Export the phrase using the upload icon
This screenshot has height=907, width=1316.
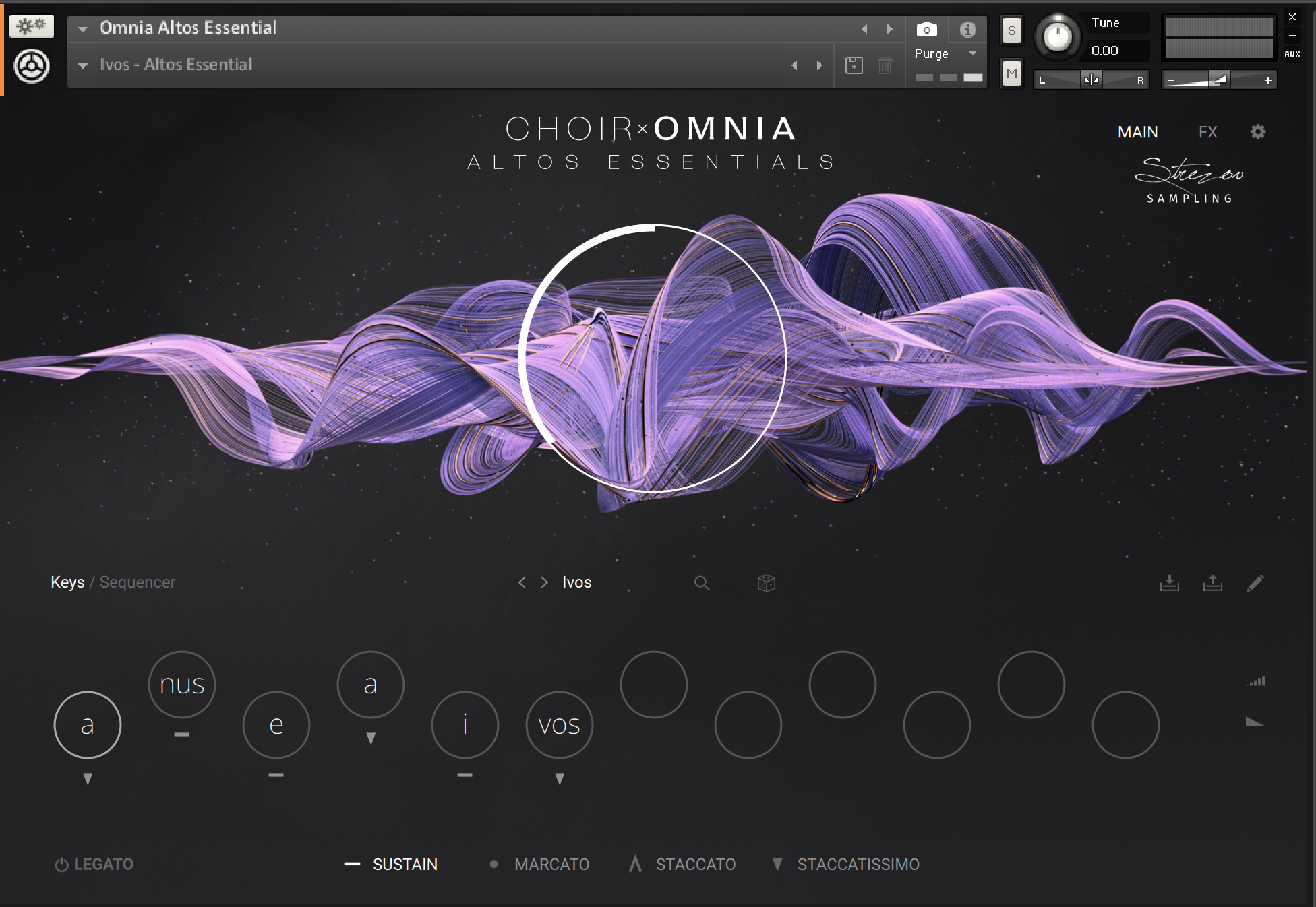coord(1212,583)
